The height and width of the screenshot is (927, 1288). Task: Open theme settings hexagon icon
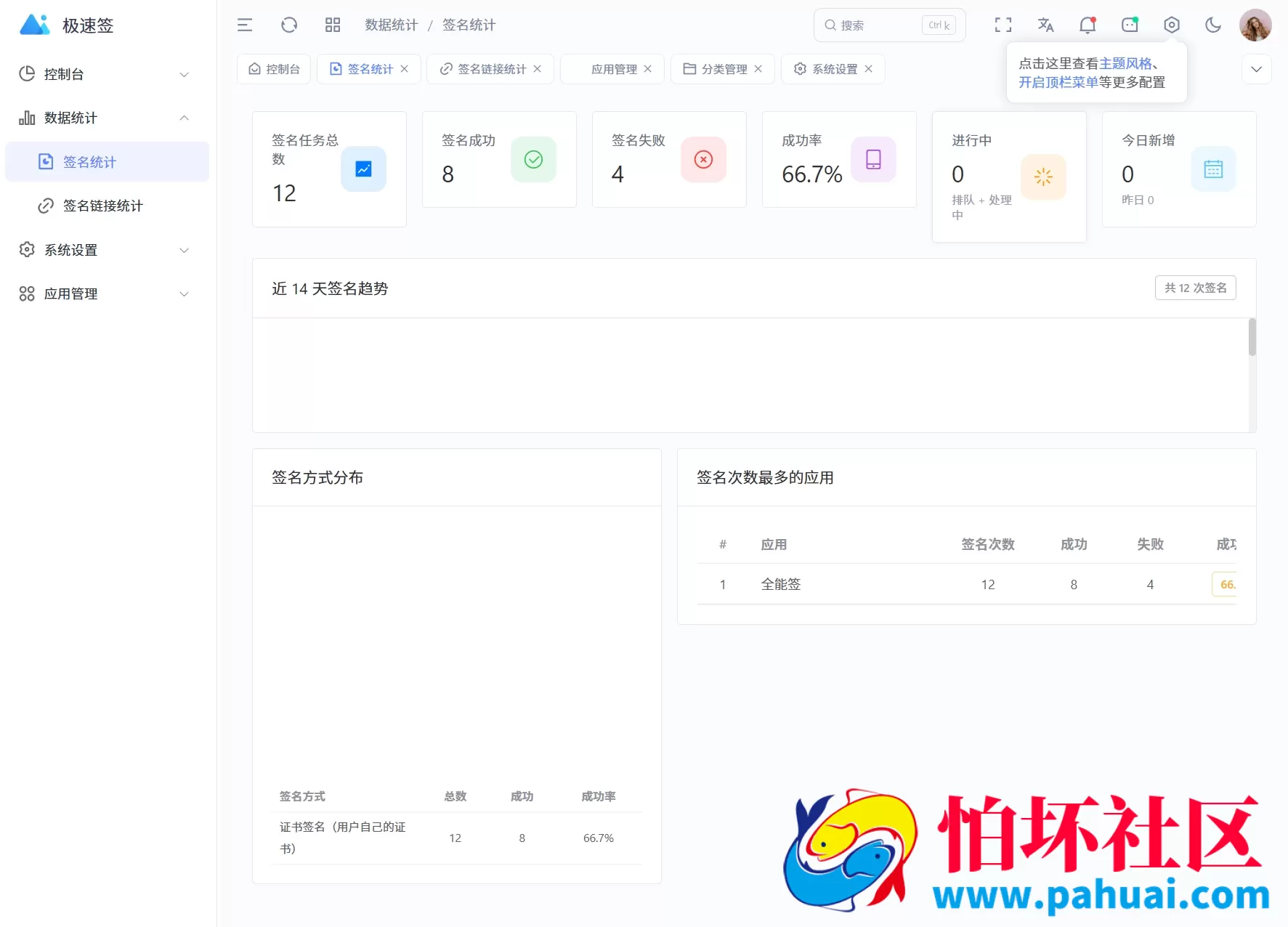1172,25
